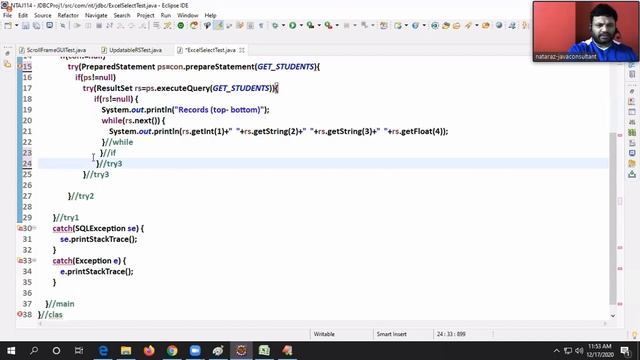
Task: Open Excel from the taskbar
Action: pyautogui.click(x=264, y=351)
